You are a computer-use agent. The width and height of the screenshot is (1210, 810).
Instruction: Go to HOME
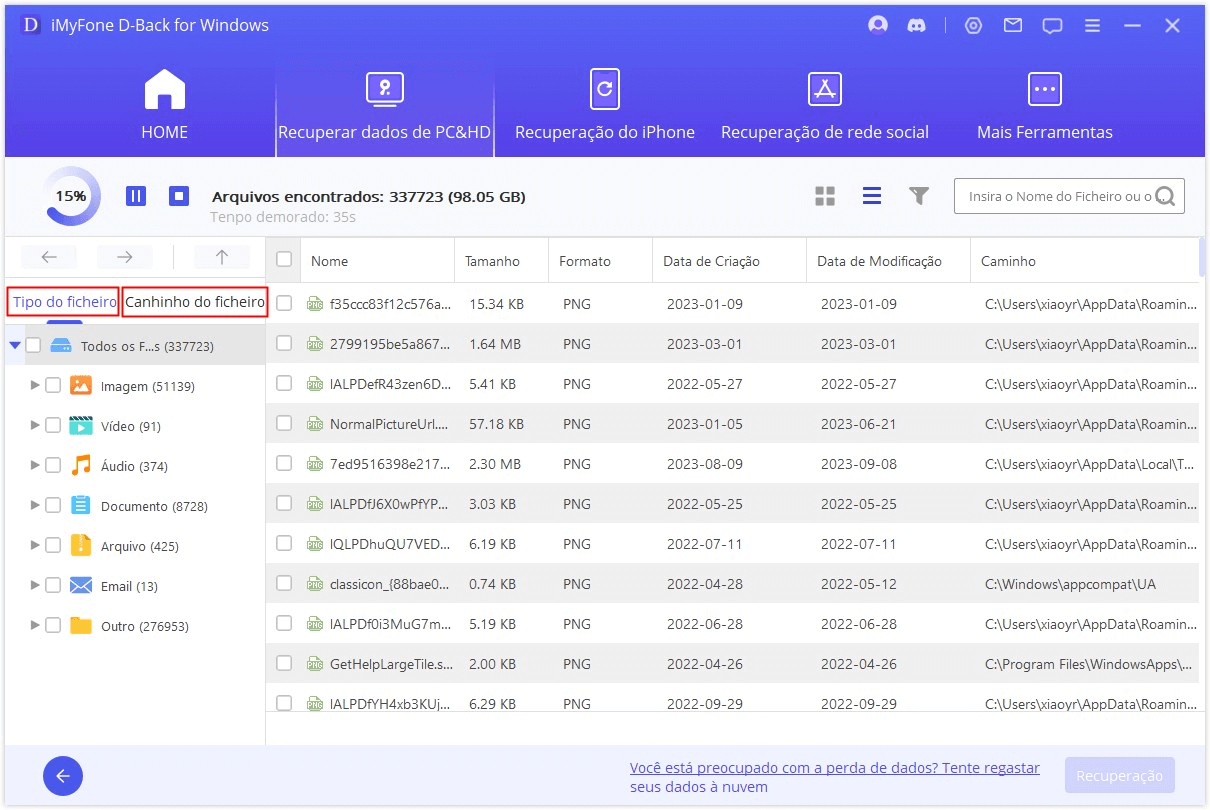click(x=165, y=104)
